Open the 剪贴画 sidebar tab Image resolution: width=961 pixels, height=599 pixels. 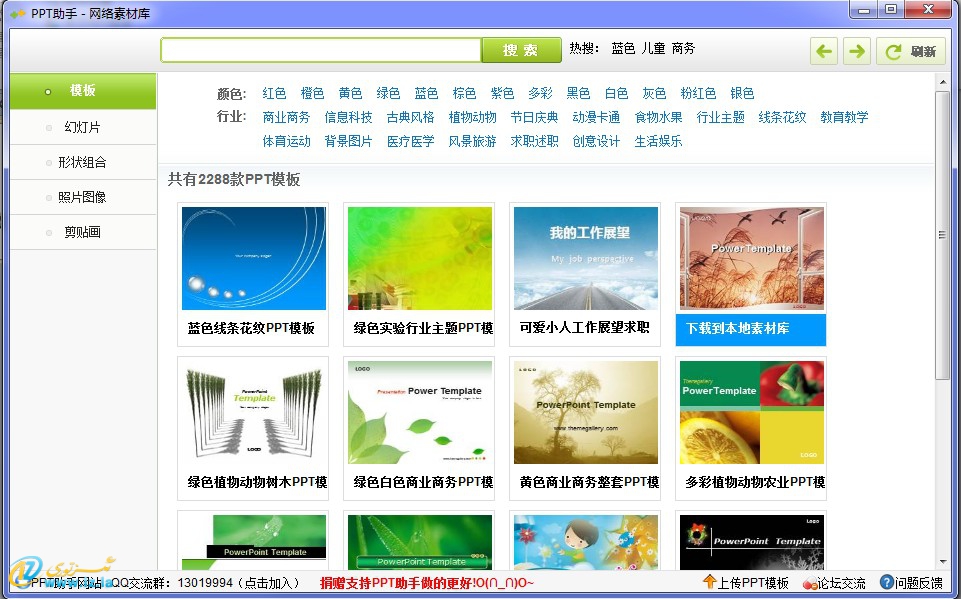[83, 232]
